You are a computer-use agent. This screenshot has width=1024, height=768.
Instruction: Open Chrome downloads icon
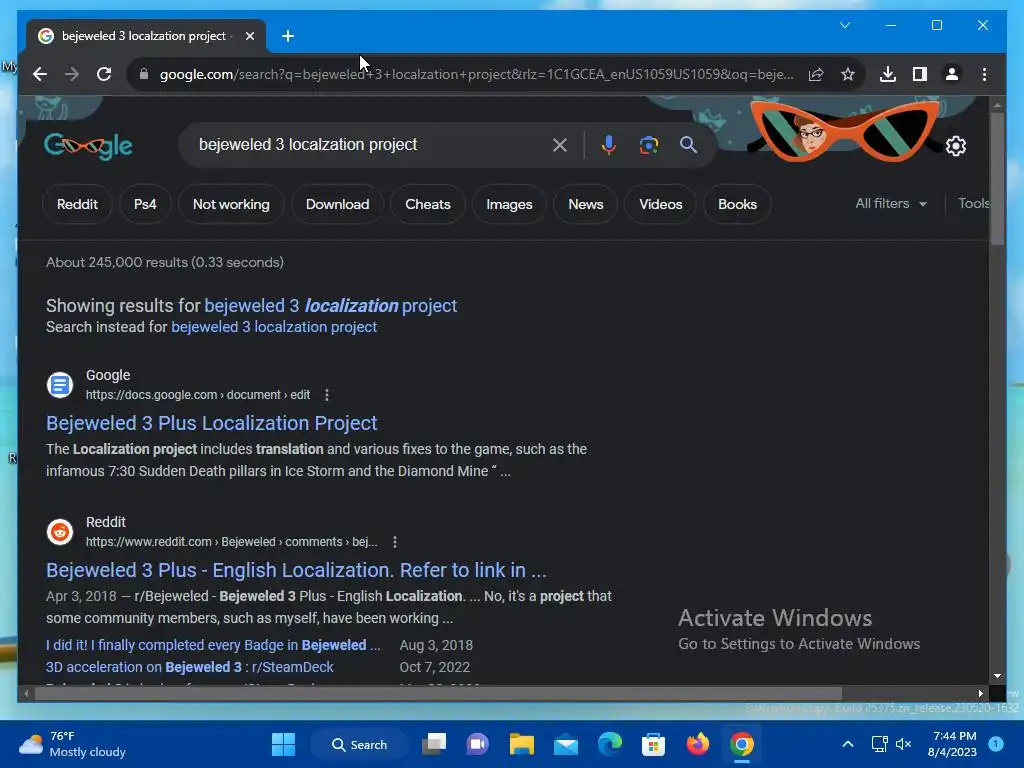(x=888, y=74)
